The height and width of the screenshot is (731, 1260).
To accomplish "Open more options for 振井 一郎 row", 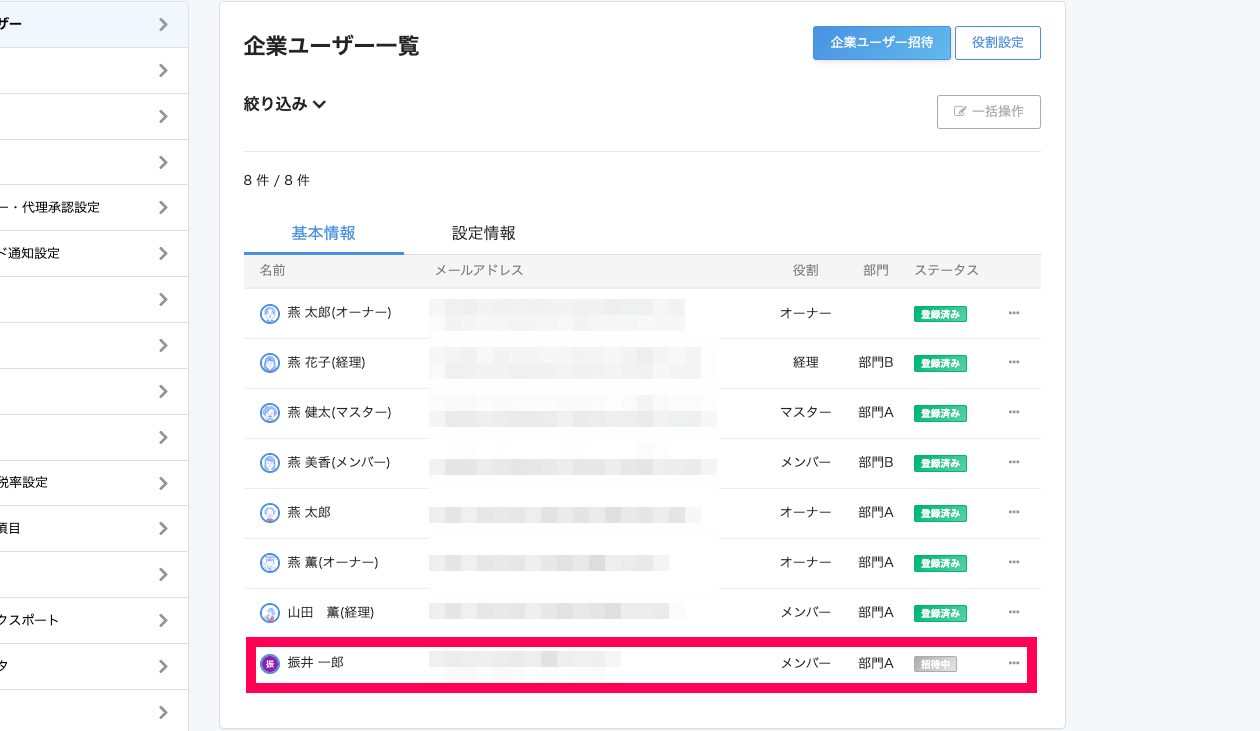I will pos(1014,663).
